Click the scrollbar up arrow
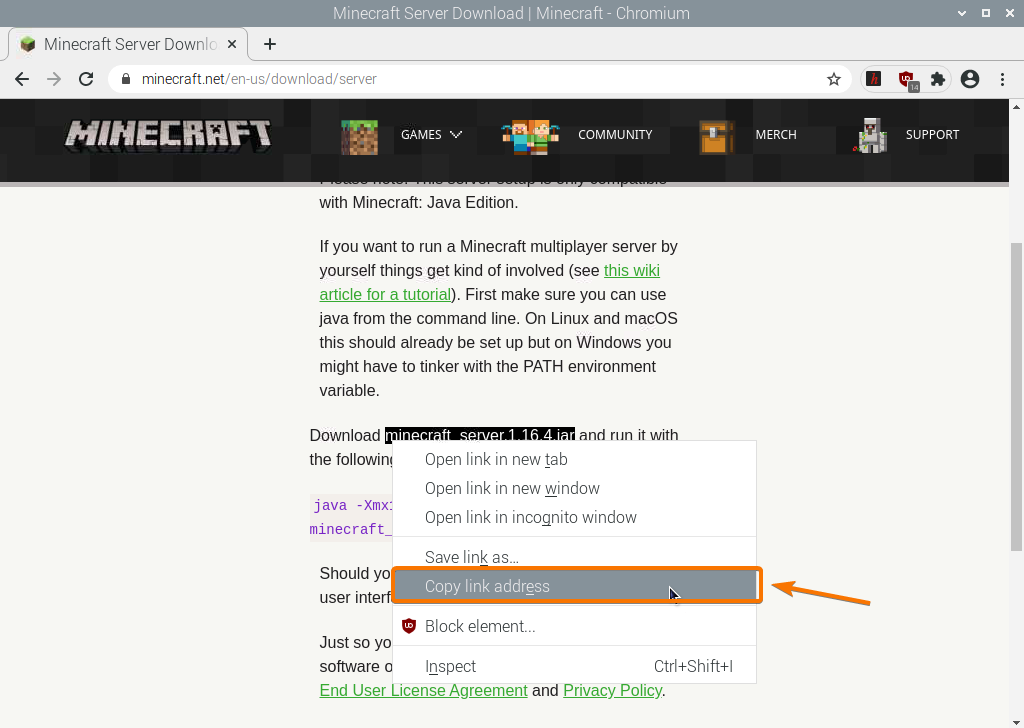 [x=1016, y=107]
